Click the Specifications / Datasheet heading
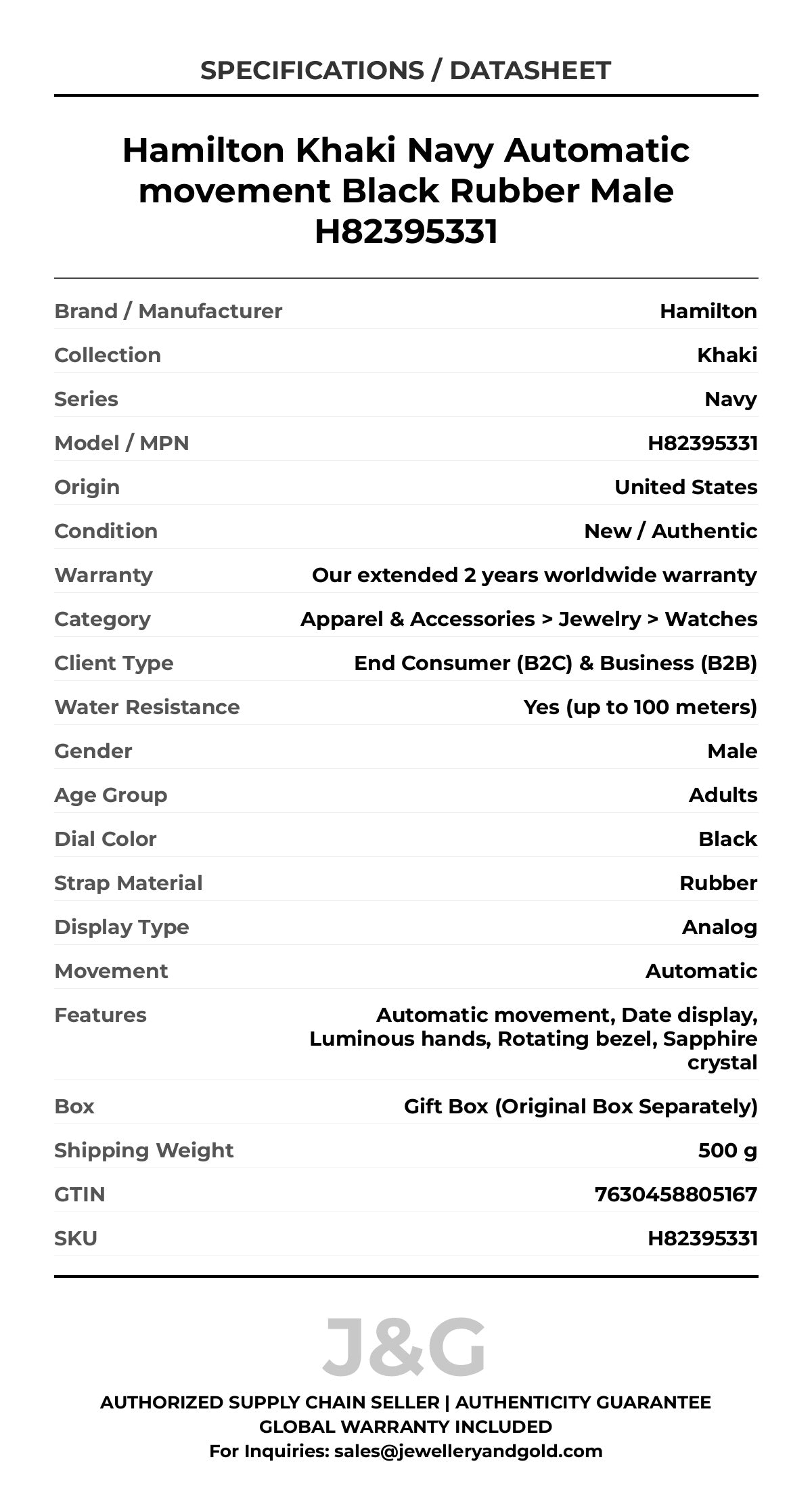Image resolution: width=812 pixels, height=1489 pixels. (x=405, y=70)
